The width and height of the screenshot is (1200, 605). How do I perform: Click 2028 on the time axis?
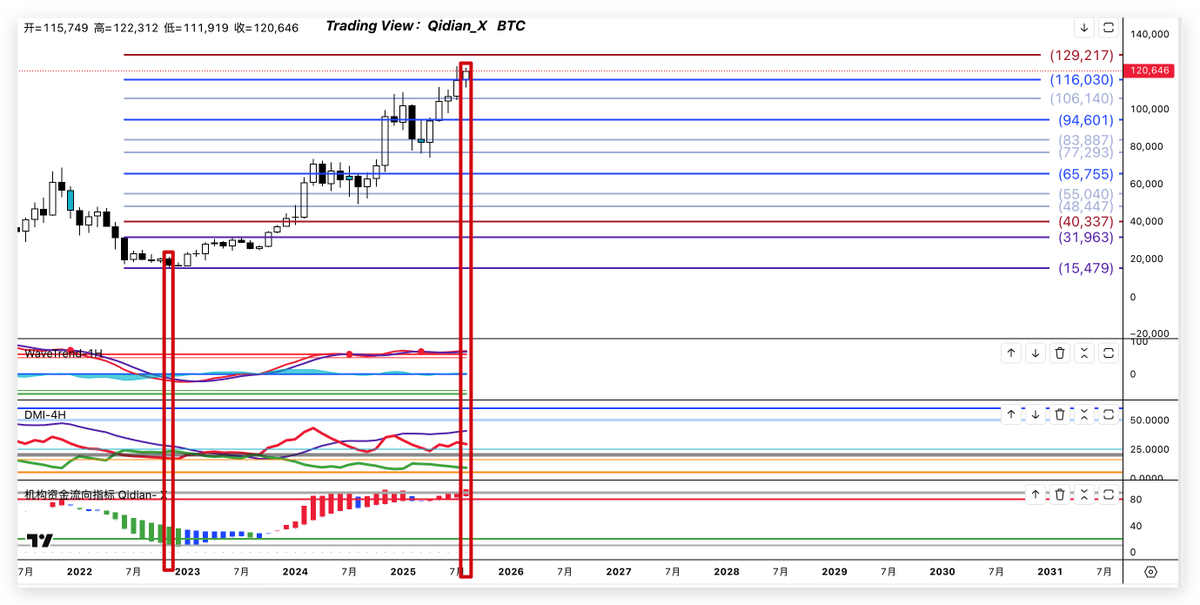click(x=726, y=572)
